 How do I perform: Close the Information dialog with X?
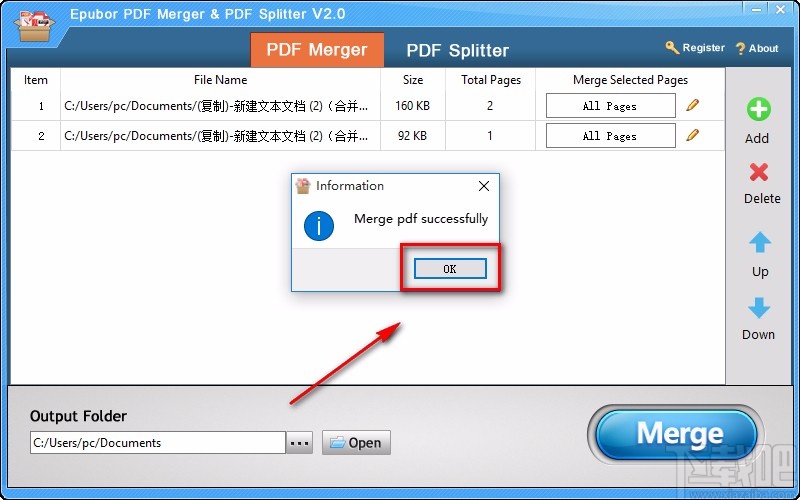(x=484, y=186)
